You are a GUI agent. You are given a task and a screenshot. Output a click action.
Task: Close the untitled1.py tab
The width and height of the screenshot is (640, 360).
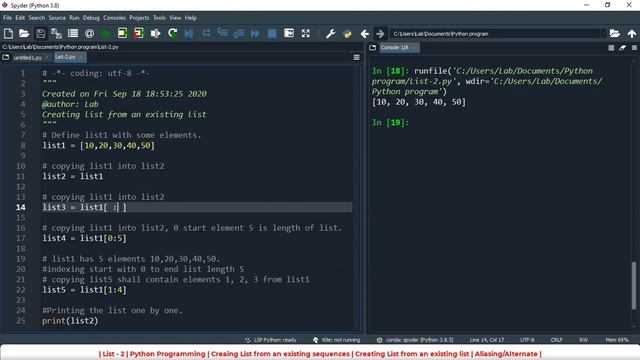47,58
